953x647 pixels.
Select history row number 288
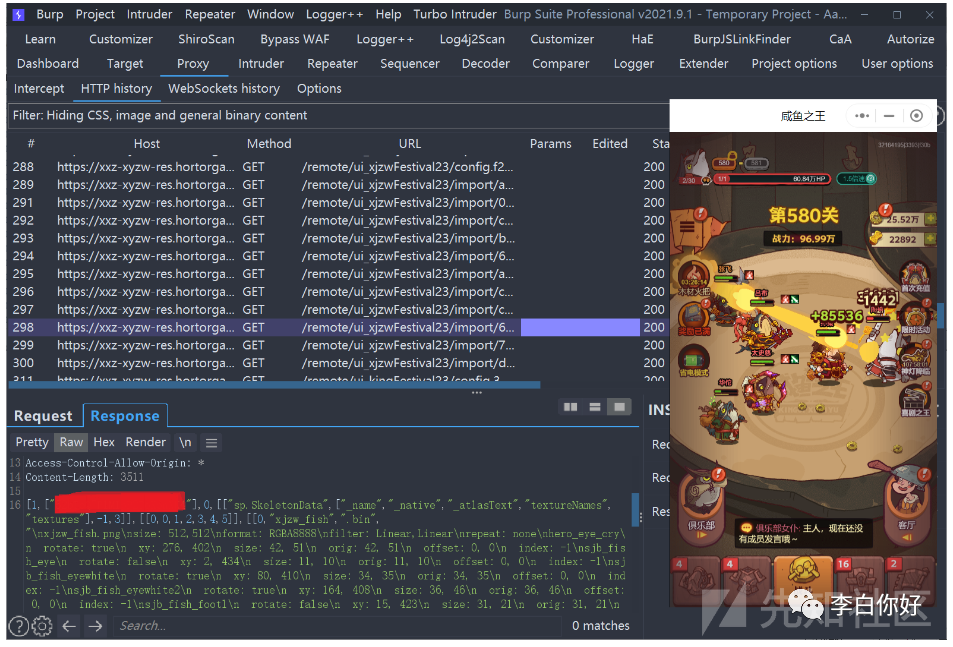tap(338, 166)
